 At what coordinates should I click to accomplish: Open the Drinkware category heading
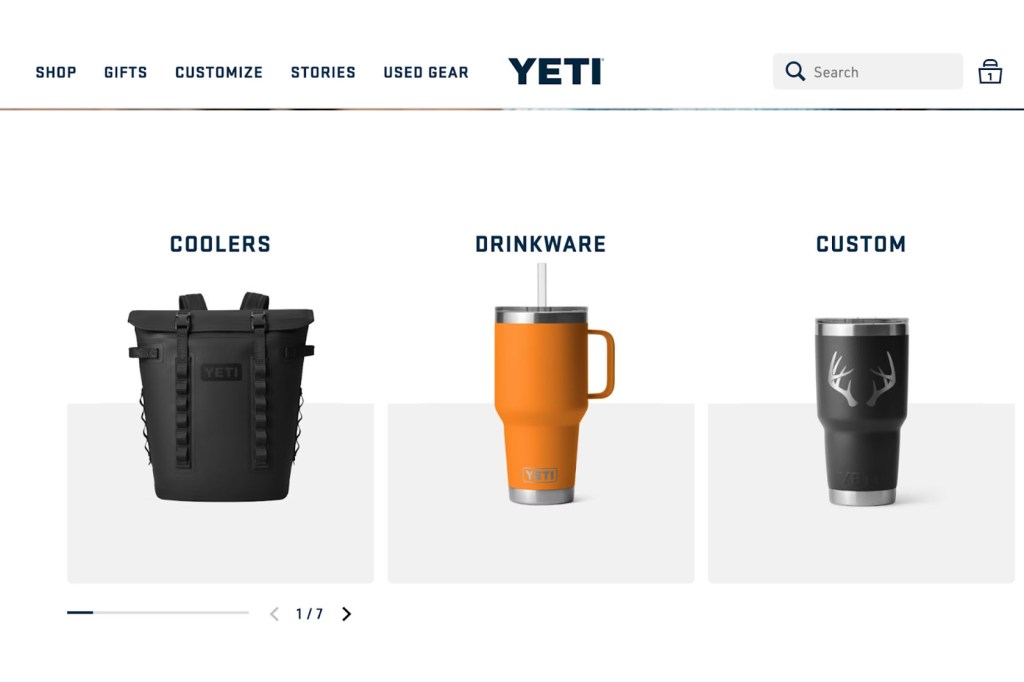click(x=541, y=244)
